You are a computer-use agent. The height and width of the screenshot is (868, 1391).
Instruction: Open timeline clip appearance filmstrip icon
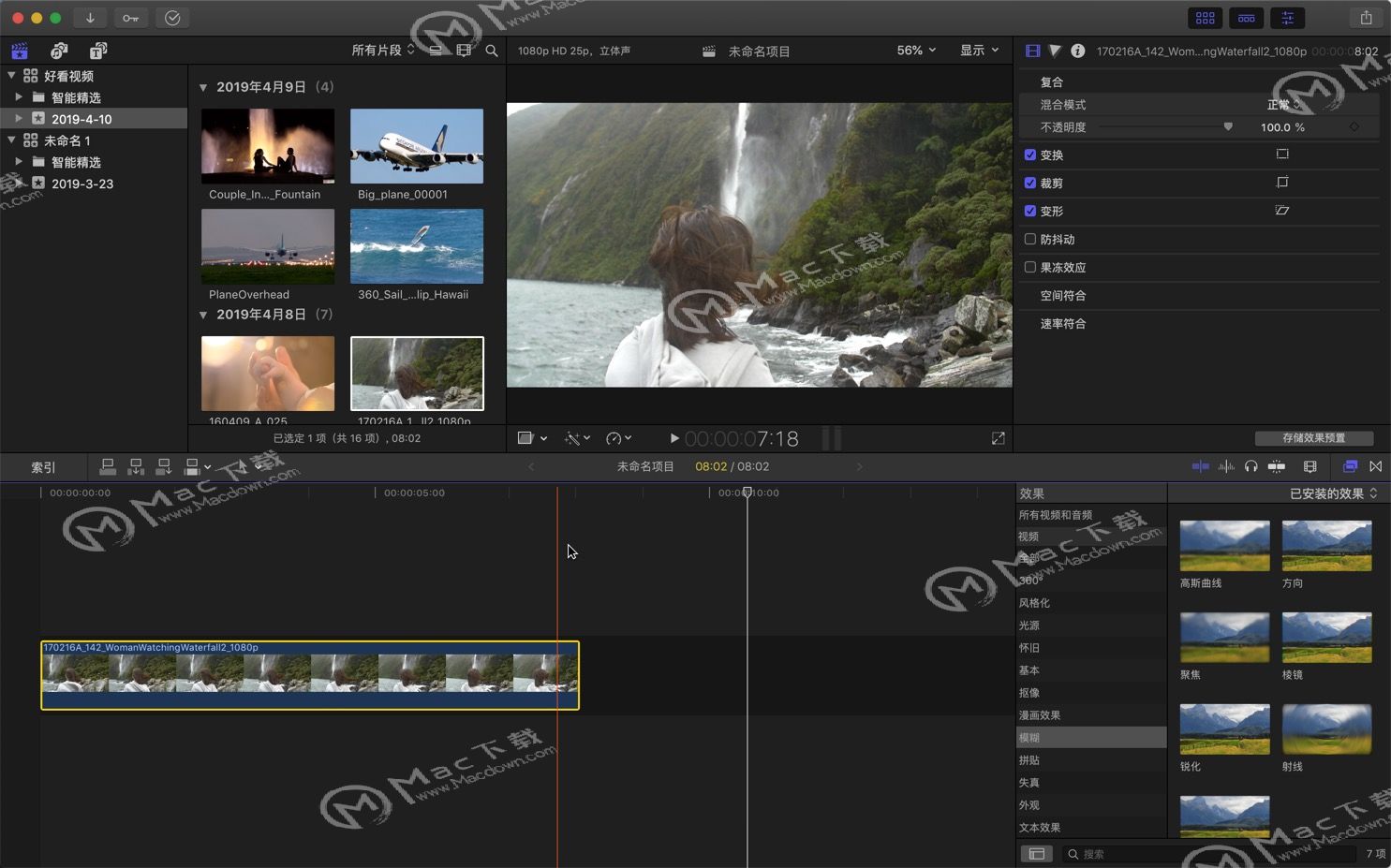1310,466
